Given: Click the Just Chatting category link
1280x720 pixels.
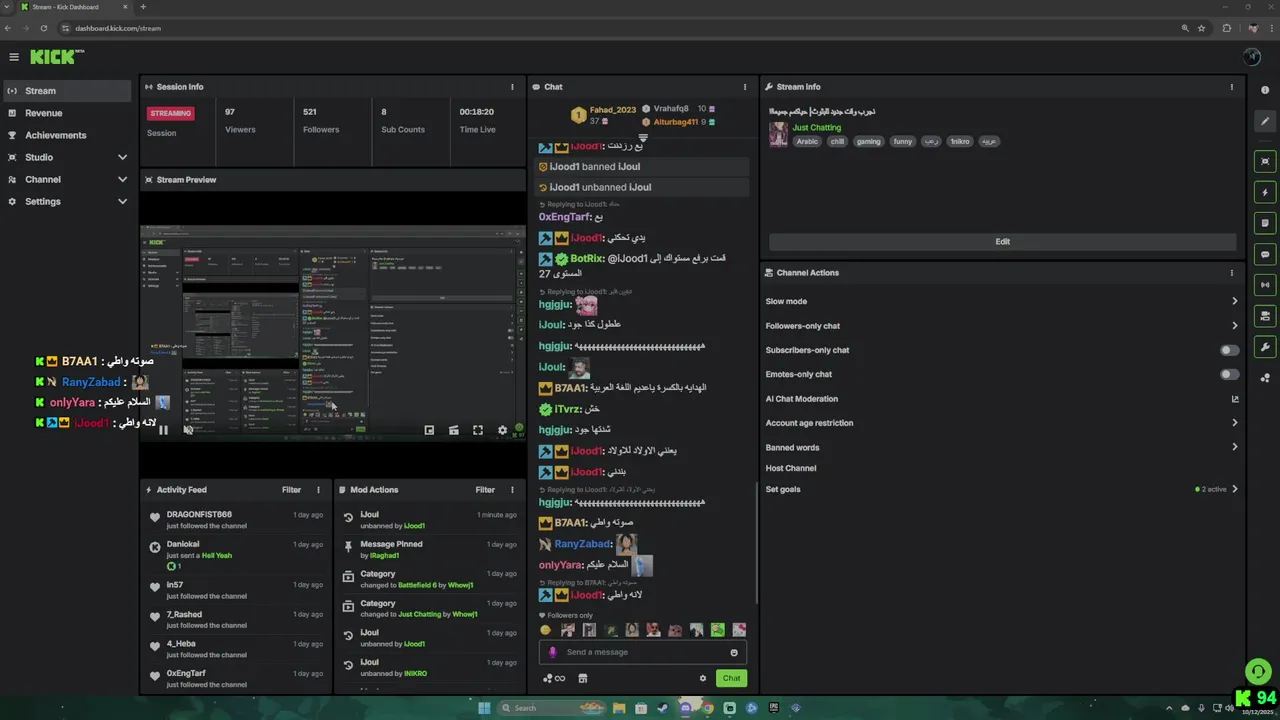Looking at the screenshot, I should pos(817,128).
